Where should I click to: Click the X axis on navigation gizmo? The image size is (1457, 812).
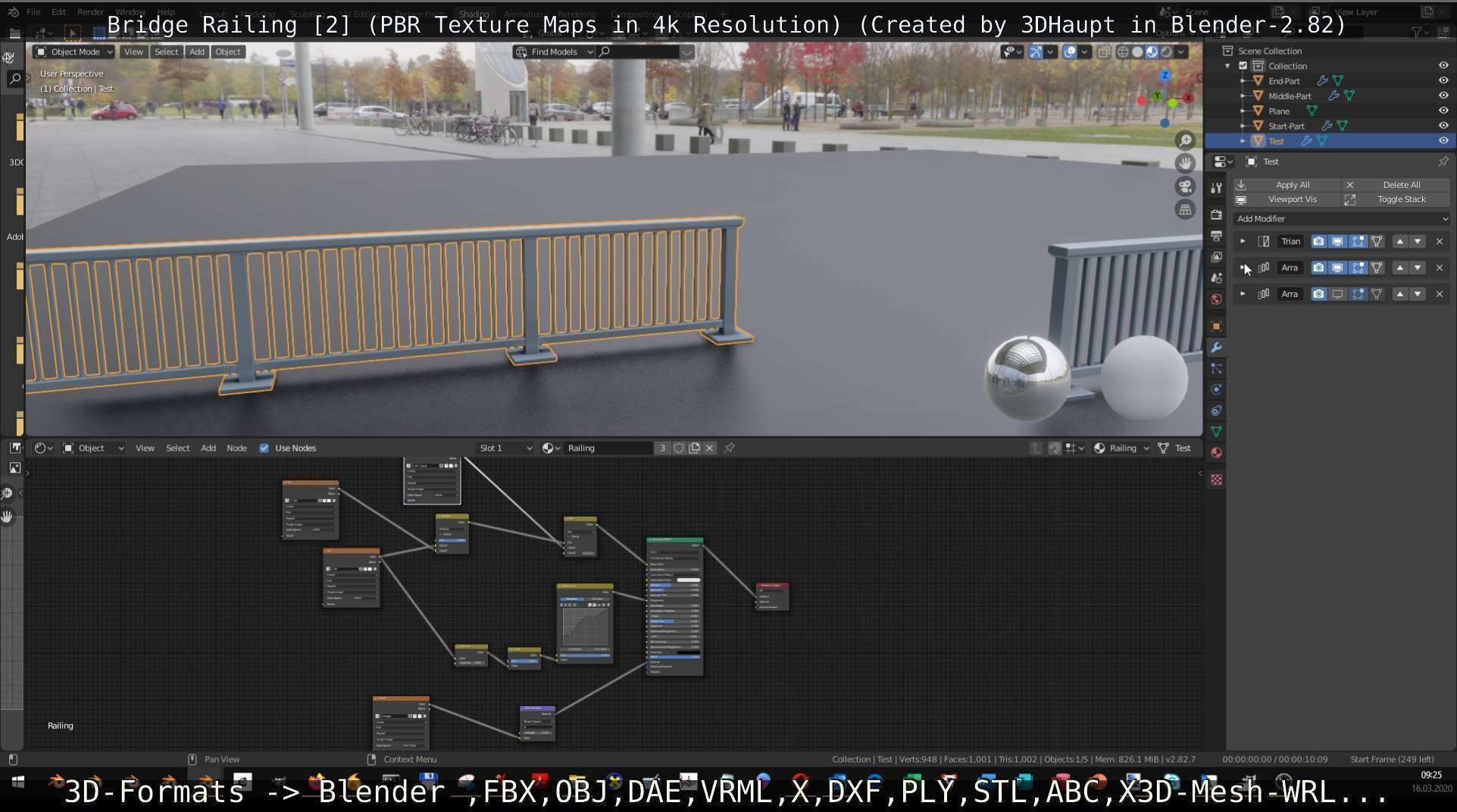pos(1188,98)
